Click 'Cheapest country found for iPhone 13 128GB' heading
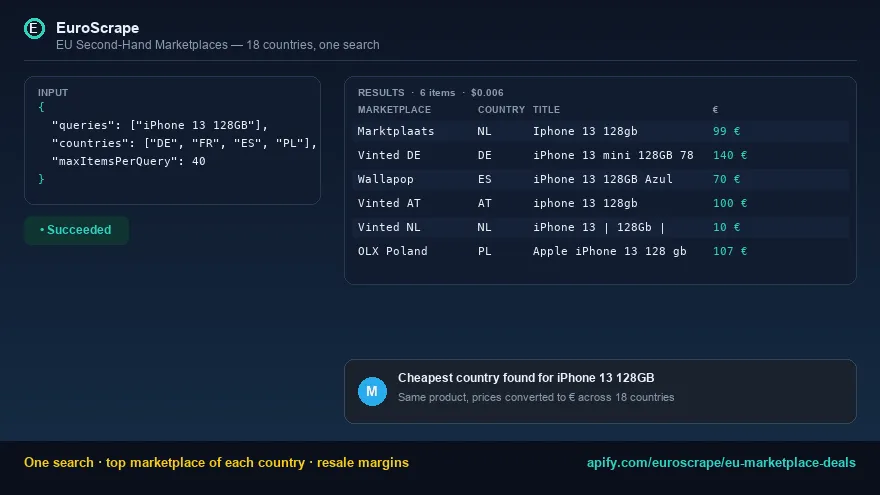Screen dimensions: 880x495 click(x=526, y=378)
